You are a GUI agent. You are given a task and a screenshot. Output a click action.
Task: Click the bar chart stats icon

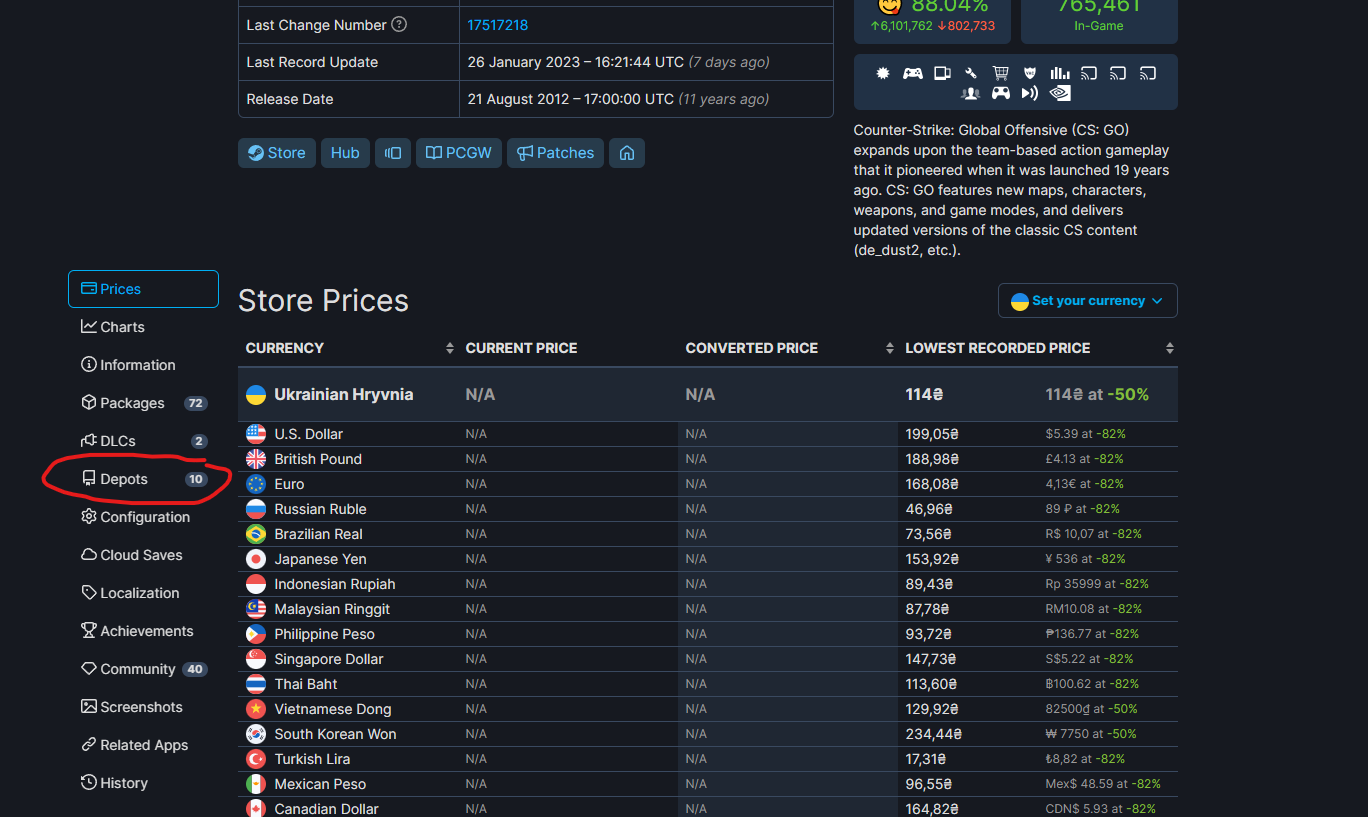(x=1060, y=73)
